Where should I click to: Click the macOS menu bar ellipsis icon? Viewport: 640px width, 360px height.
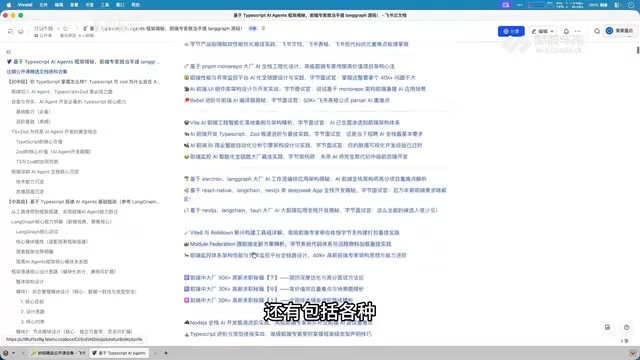(519, 5)
